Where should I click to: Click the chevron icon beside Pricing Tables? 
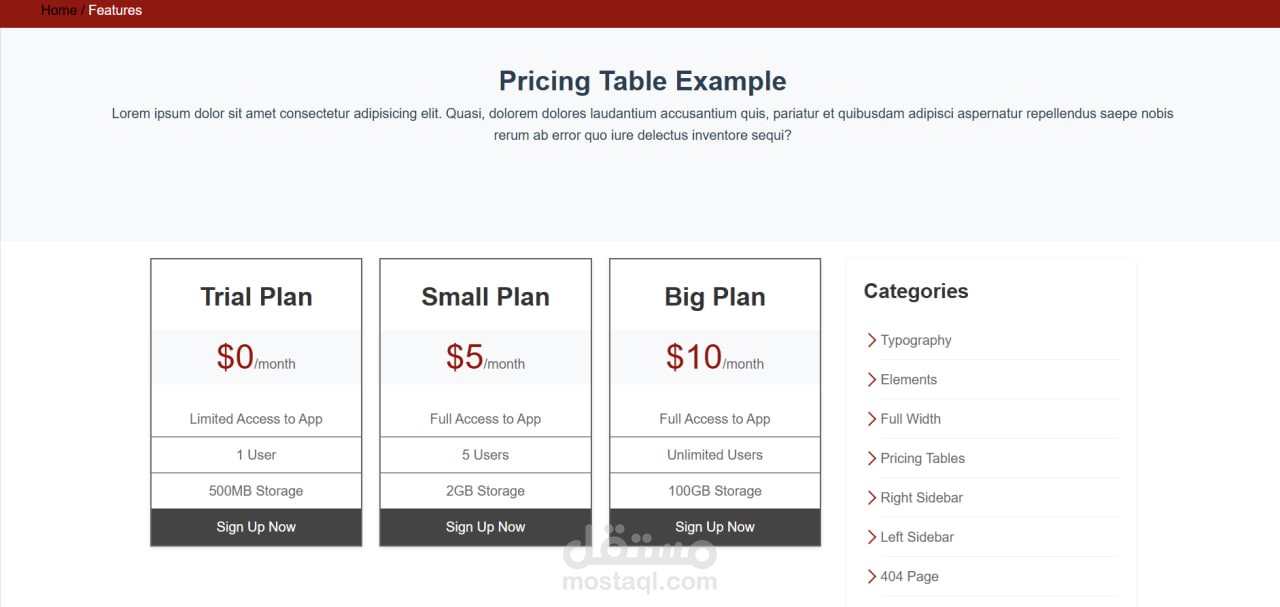pyautogui.click(x=872, y=458)
